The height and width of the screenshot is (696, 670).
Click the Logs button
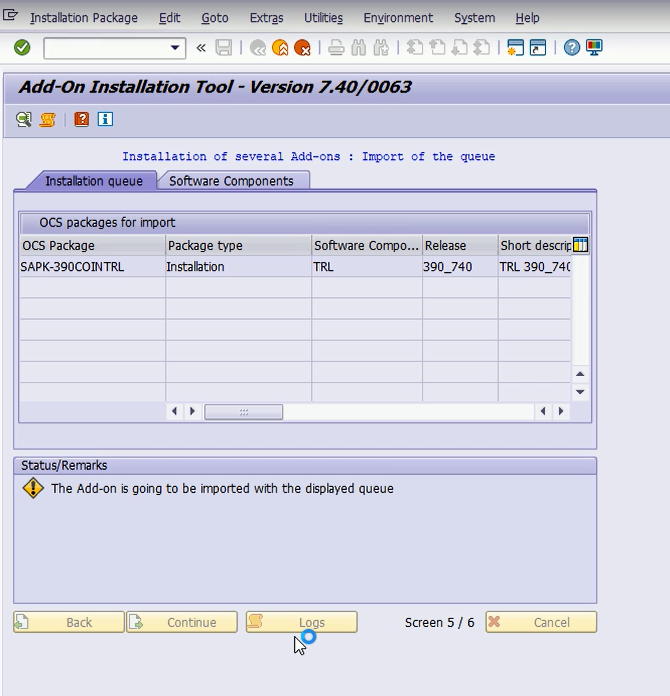(x=301, y=622)
